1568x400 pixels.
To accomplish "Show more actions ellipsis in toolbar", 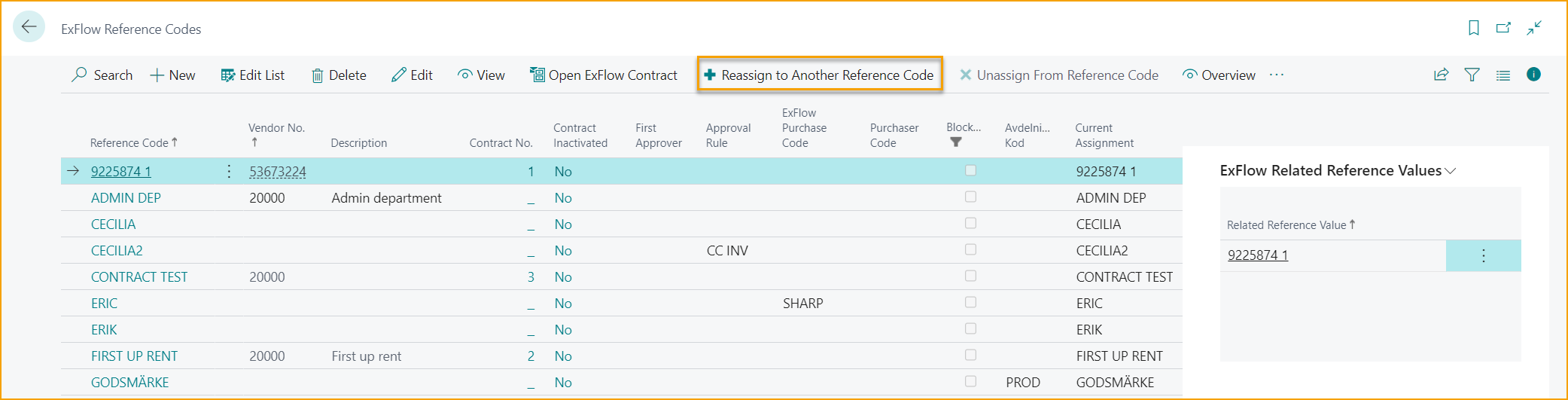I will [x=1277, y=75].
